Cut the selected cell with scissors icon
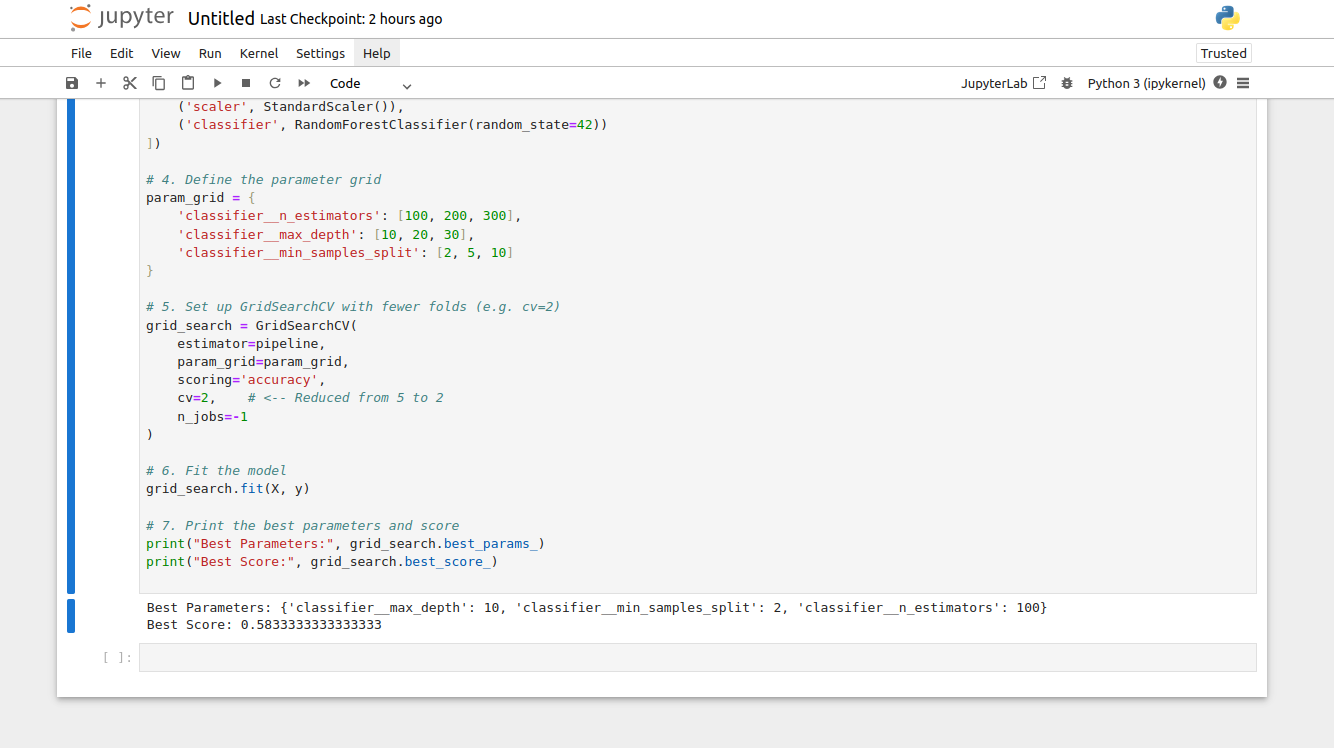This screenshot has height=748, width=1334. [130, 83]
